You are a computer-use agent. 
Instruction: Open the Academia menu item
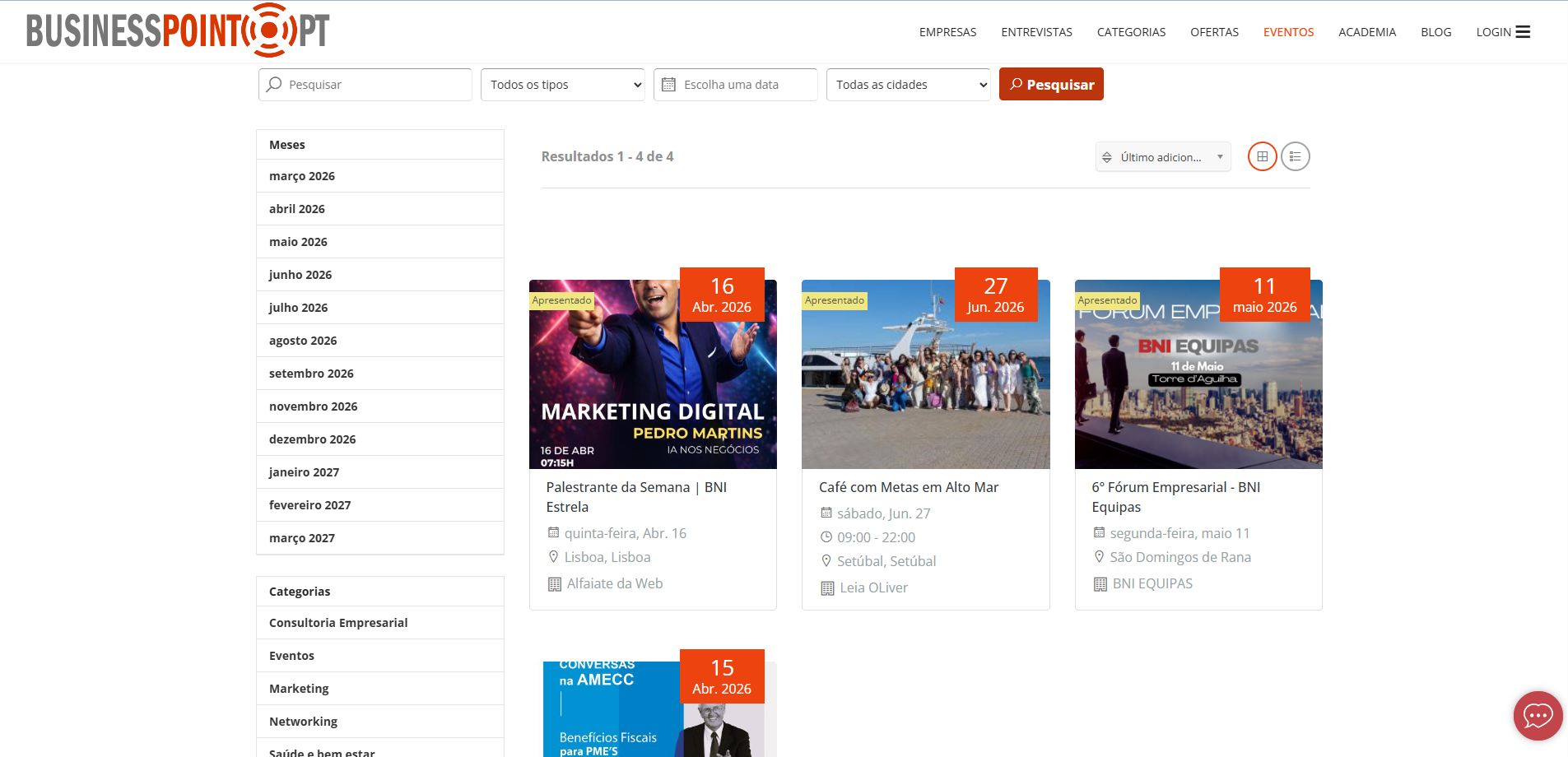tap(1366, 32)
